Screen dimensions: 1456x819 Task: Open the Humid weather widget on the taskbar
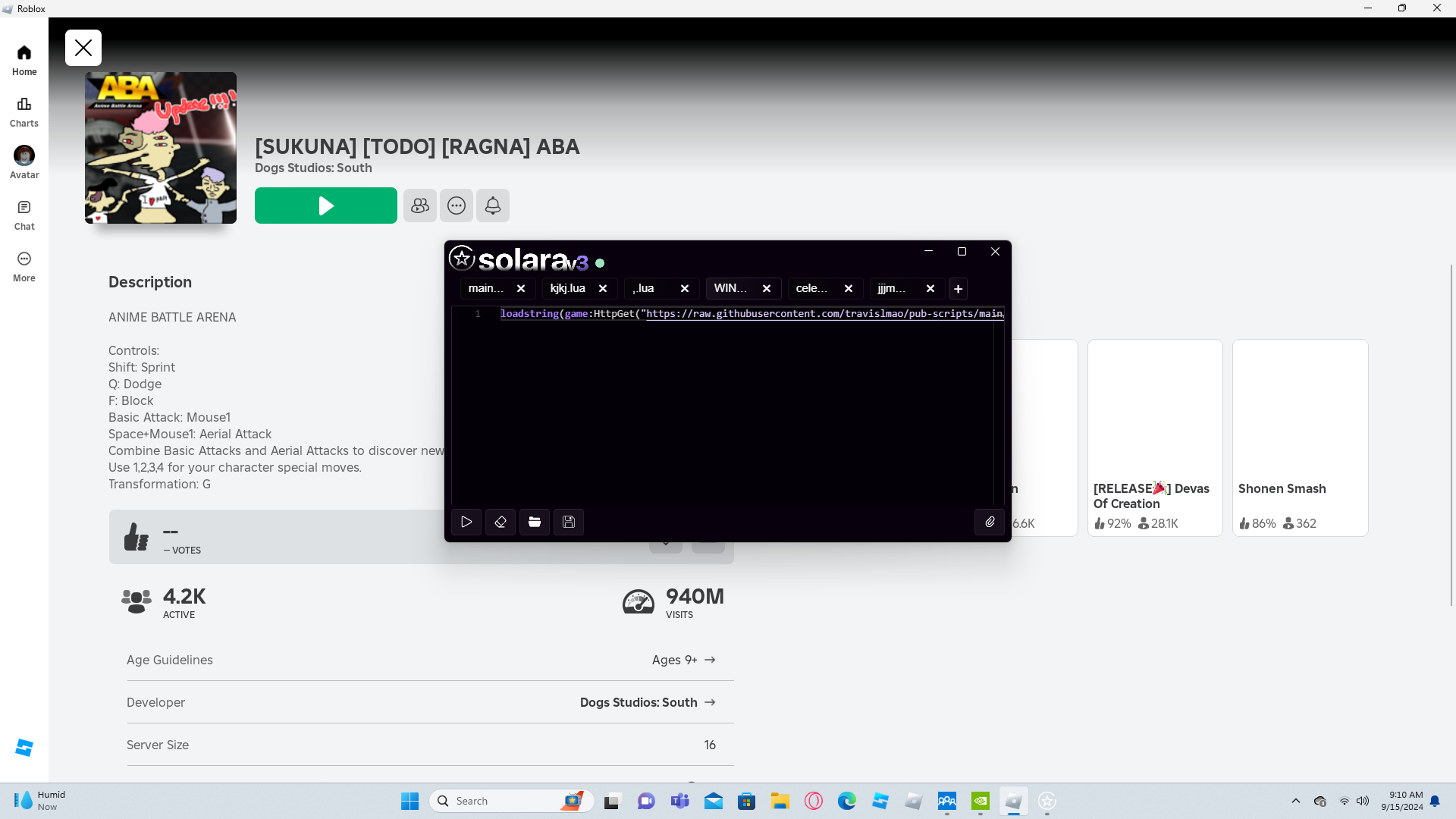coord(40,801)
